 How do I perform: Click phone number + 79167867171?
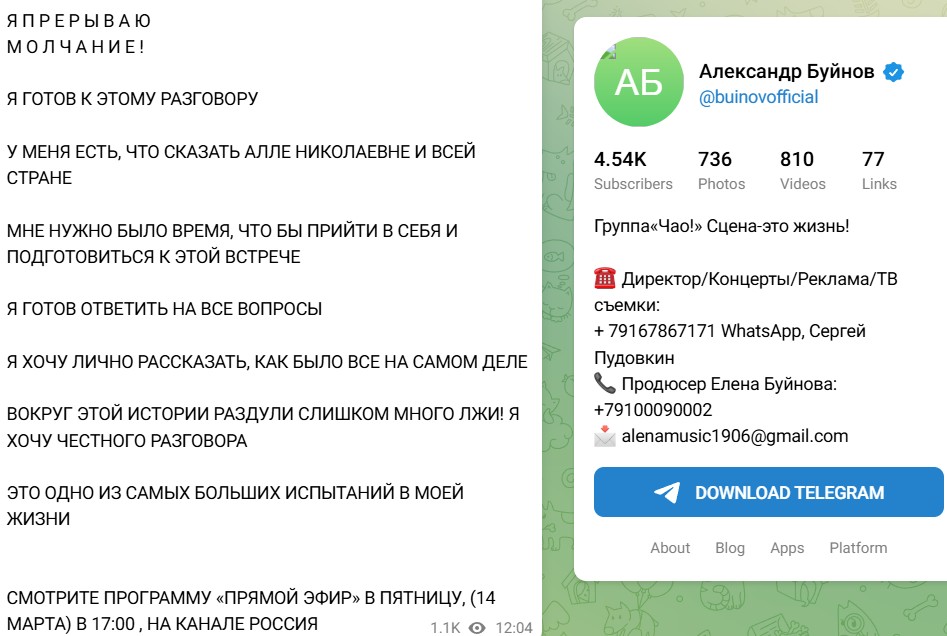[655, 331]
